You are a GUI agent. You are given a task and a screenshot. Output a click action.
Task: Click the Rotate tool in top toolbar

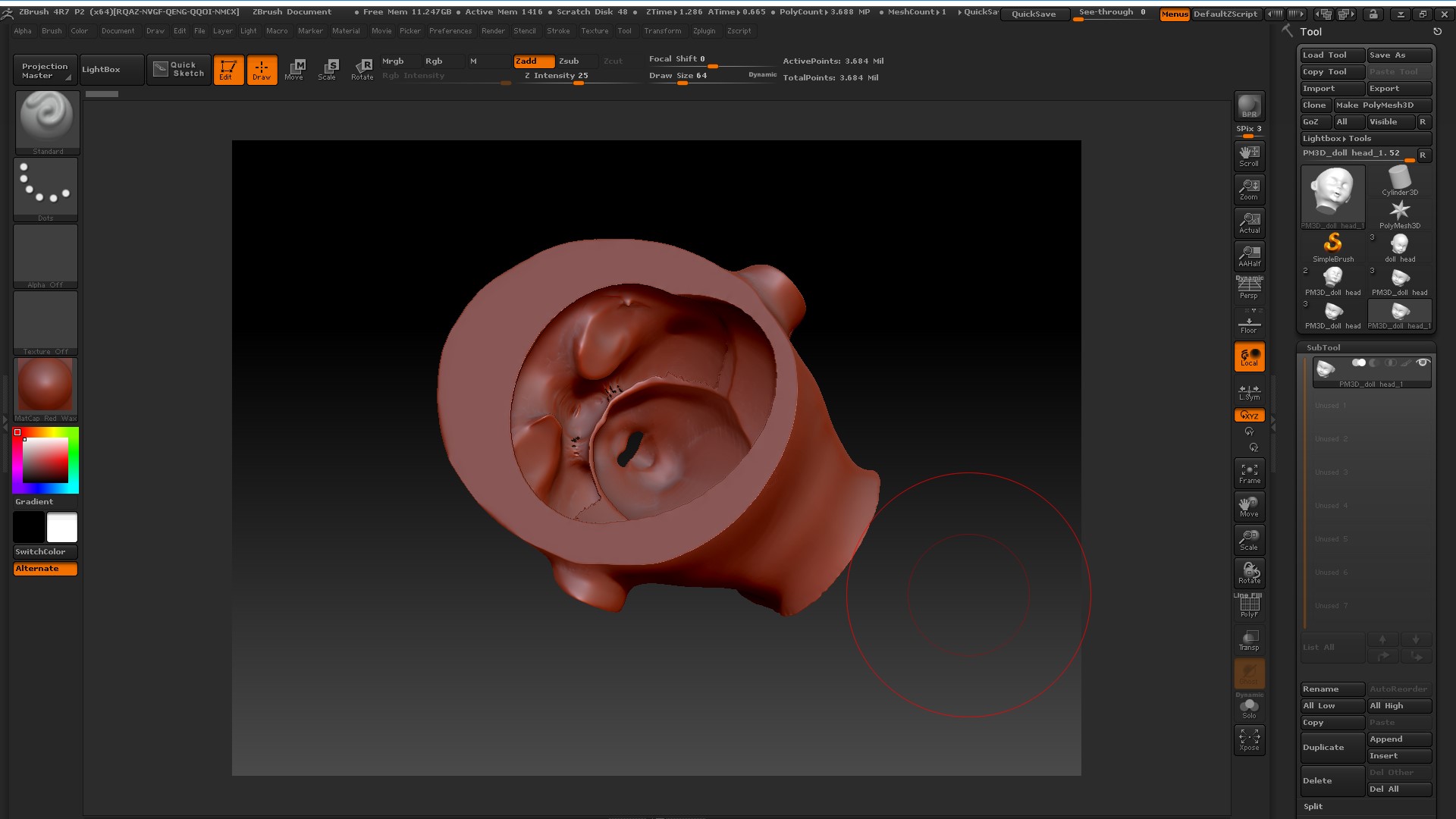pos(362,69)
